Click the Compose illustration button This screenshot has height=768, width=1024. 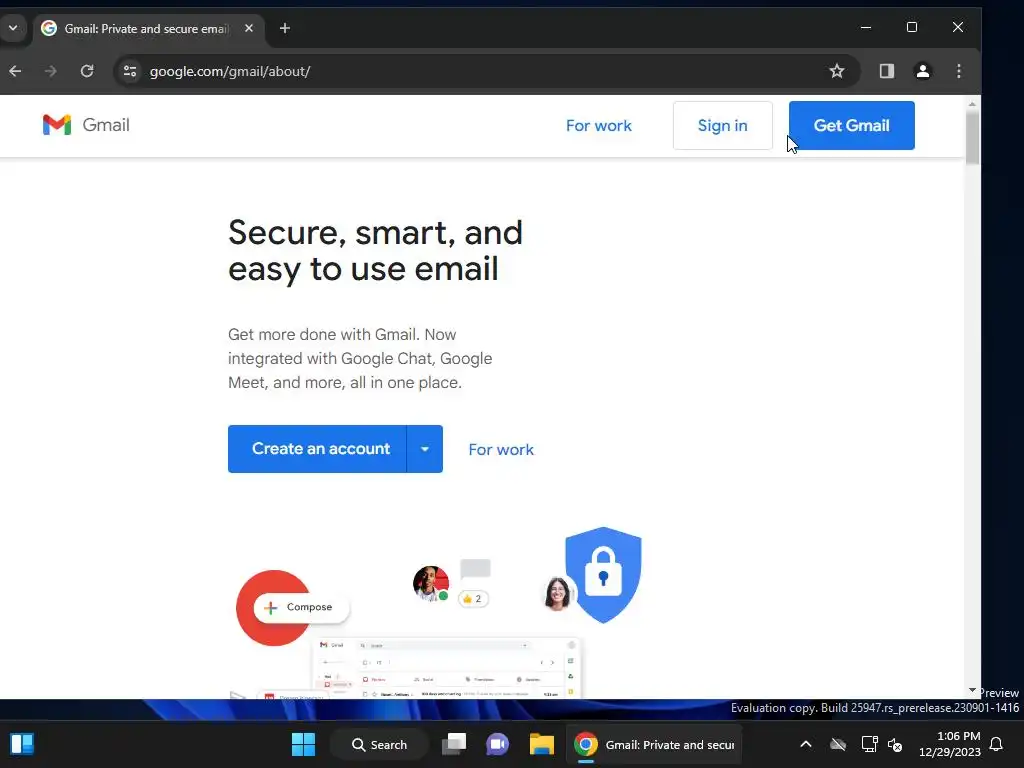pyautogui.click(x=302, y=607)
